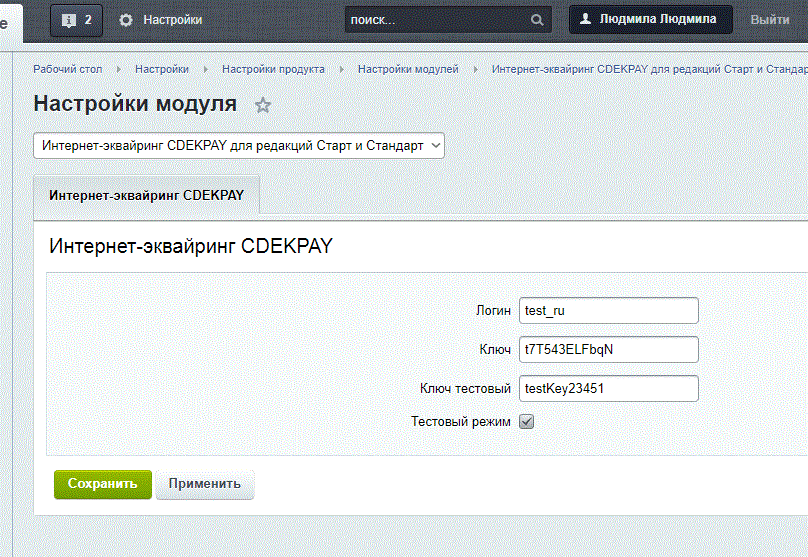This screenshot has width=808, height=557.
Task: Click the Тестовый режим label
Action: (461, 421)
